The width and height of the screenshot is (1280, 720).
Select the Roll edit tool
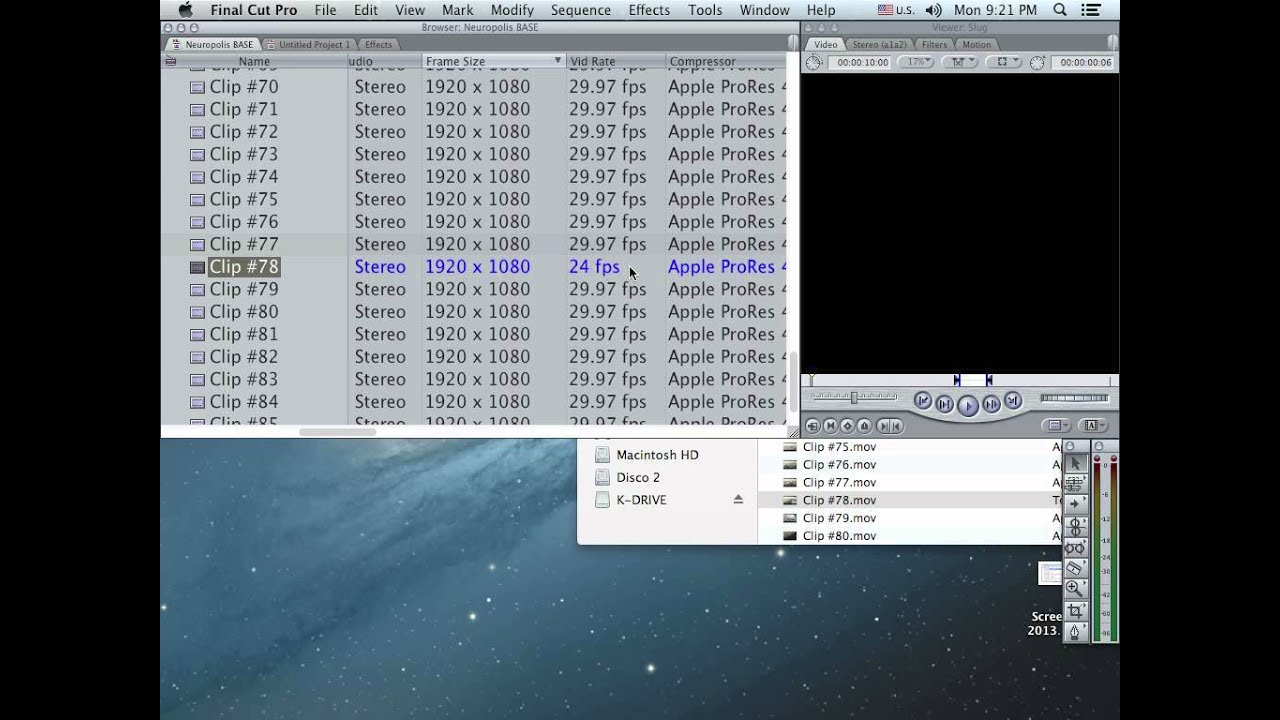pos(1075,526)
